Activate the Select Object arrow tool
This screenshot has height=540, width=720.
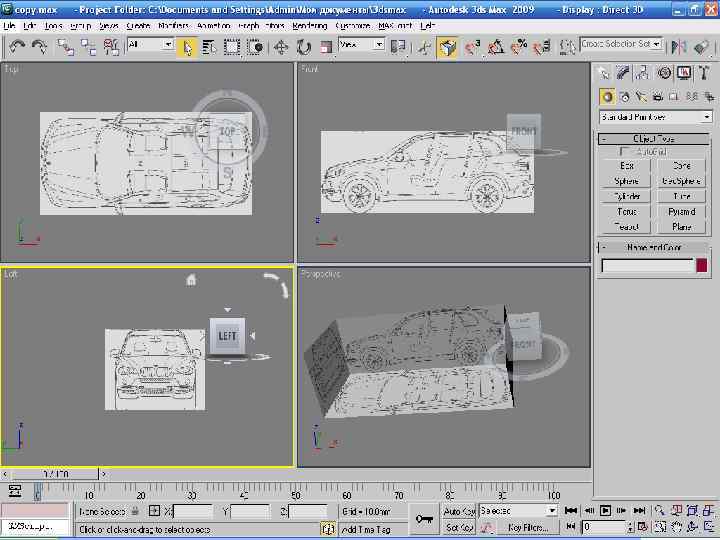point(187,46)
